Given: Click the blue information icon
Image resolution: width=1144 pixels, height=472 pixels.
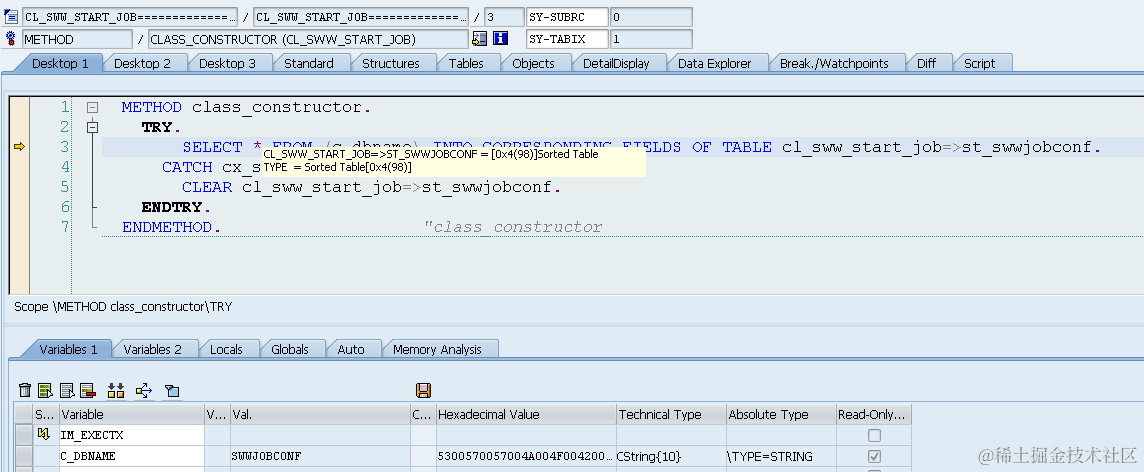Looking at the screenshot, I should click(500, 39).
